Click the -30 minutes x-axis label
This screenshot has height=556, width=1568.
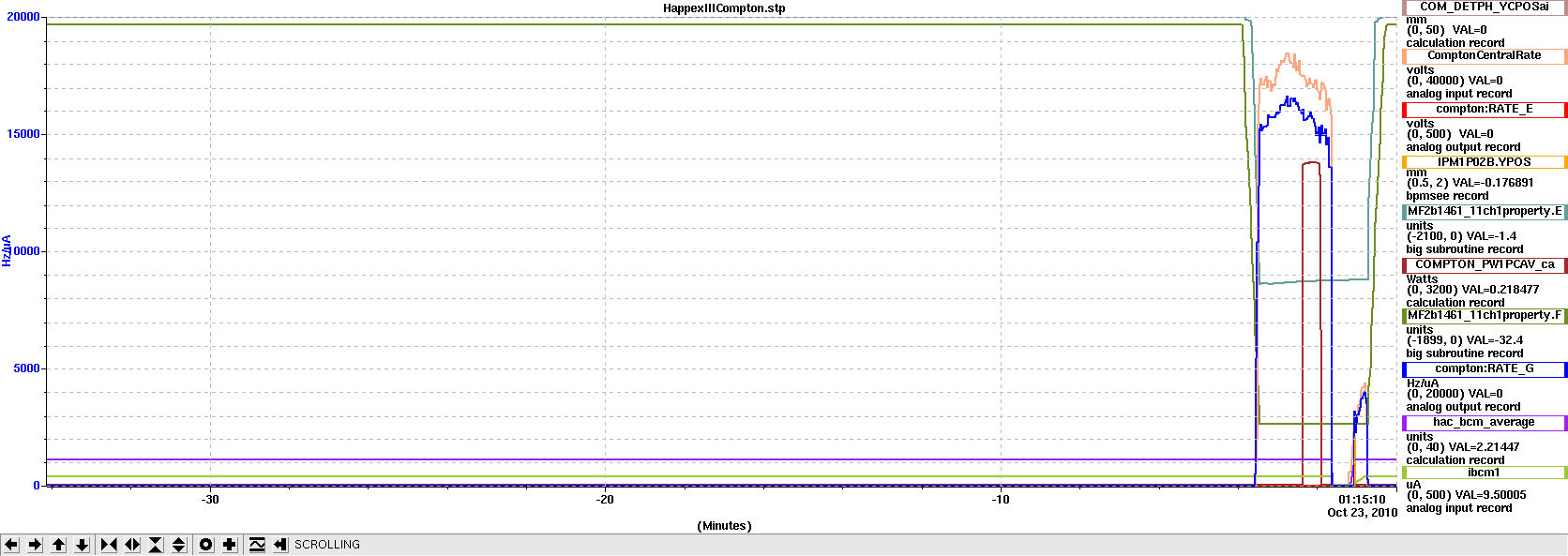coord(210,500)
